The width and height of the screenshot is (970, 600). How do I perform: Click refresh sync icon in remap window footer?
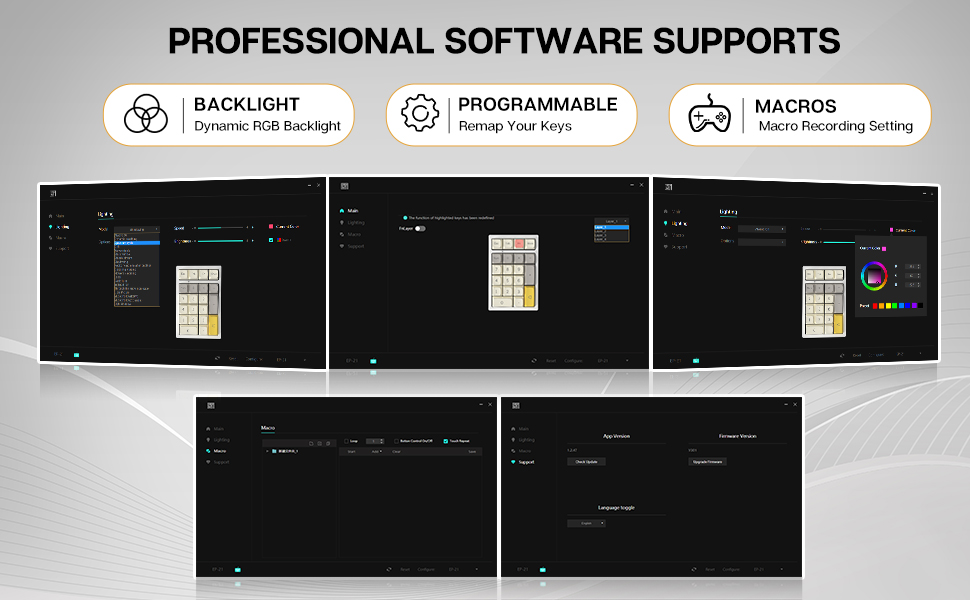point(534,361)
